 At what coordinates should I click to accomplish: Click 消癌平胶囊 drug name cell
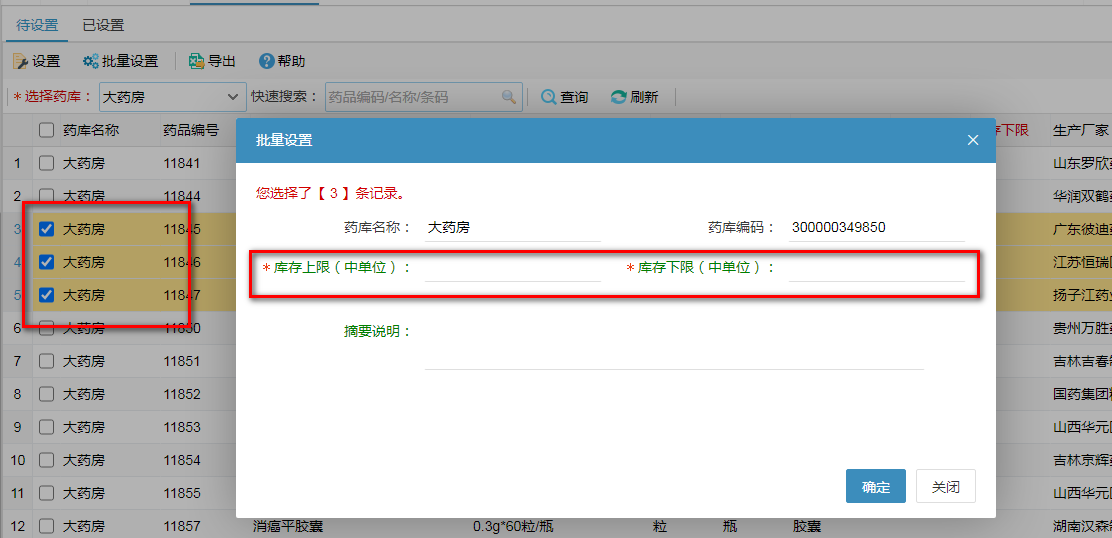click(x=288, y=527)
